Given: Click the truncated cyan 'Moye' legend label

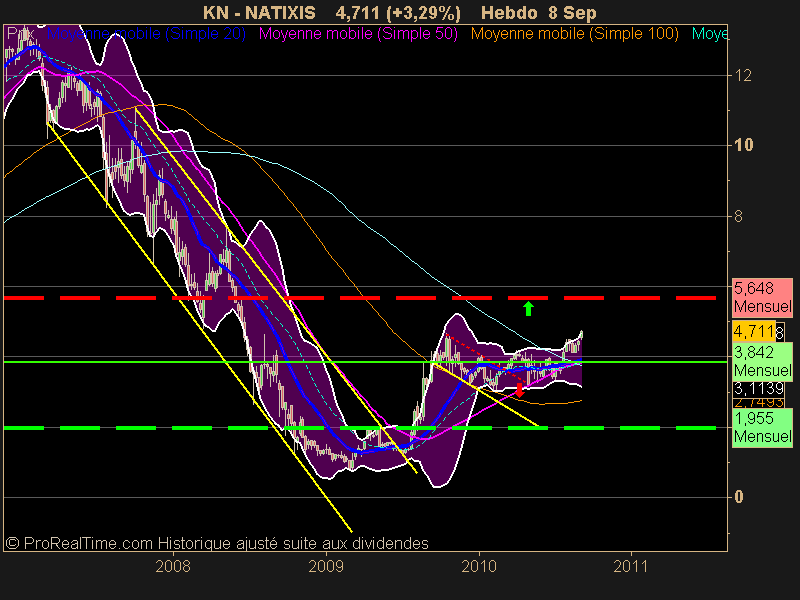Looking at the screenshot, I should point(710,34).
